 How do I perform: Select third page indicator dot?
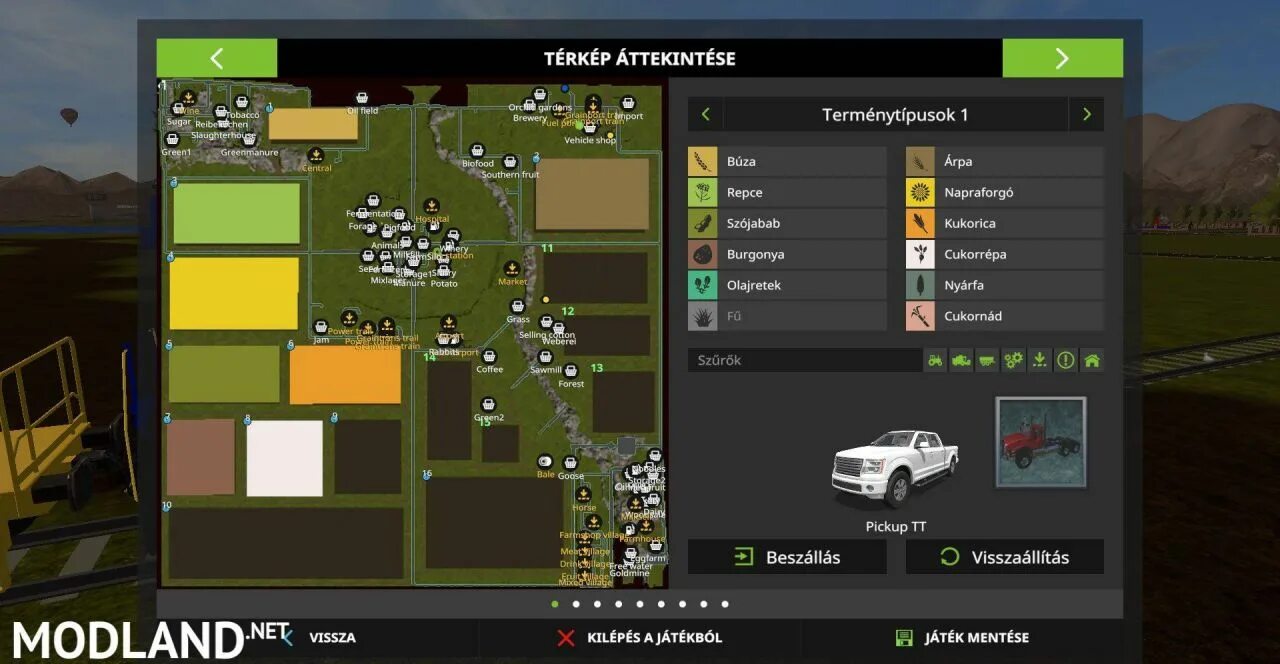597,604
